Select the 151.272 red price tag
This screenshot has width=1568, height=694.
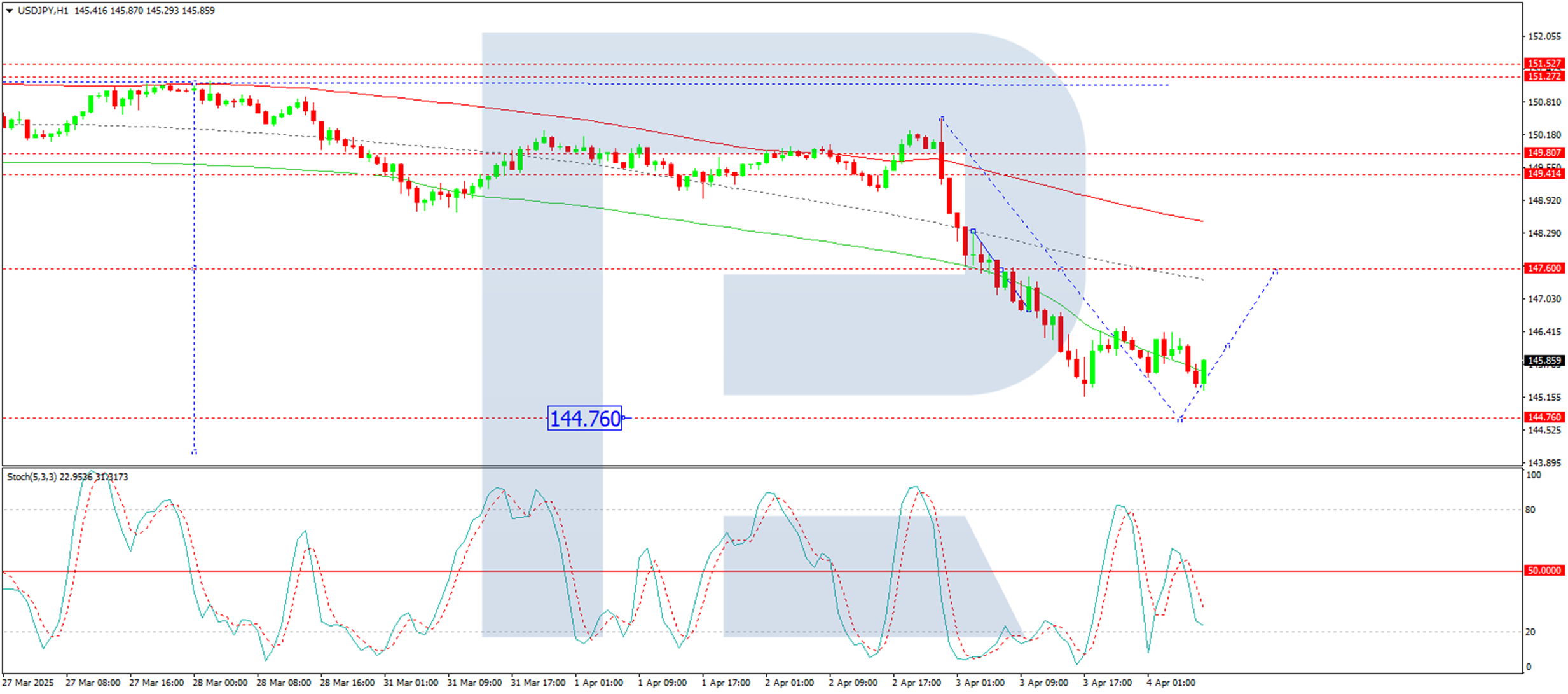[x=1544, y=76]
